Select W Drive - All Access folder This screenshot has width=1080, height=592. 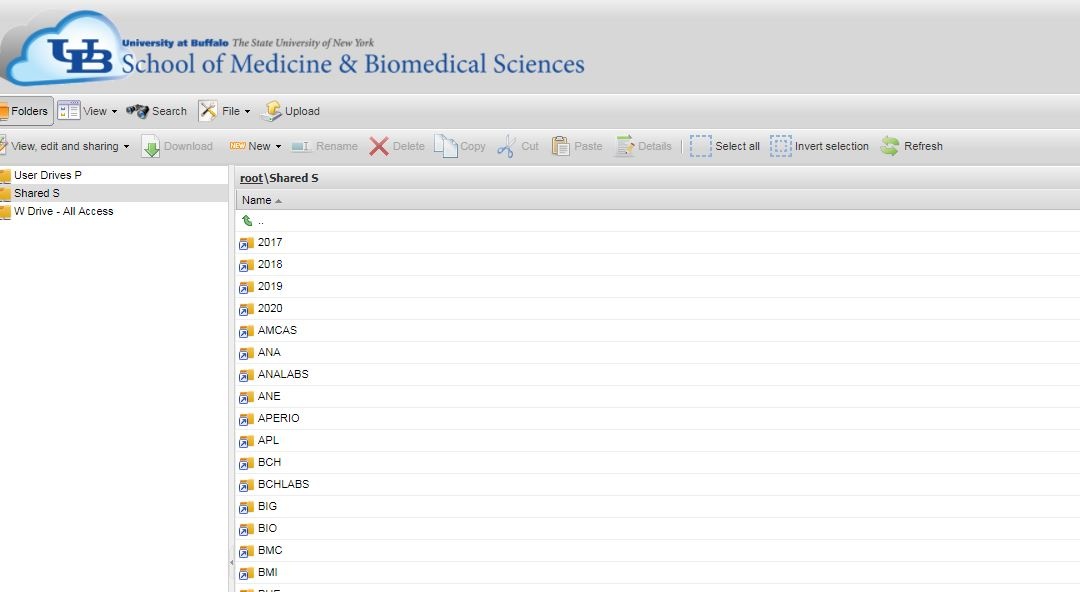63,211
